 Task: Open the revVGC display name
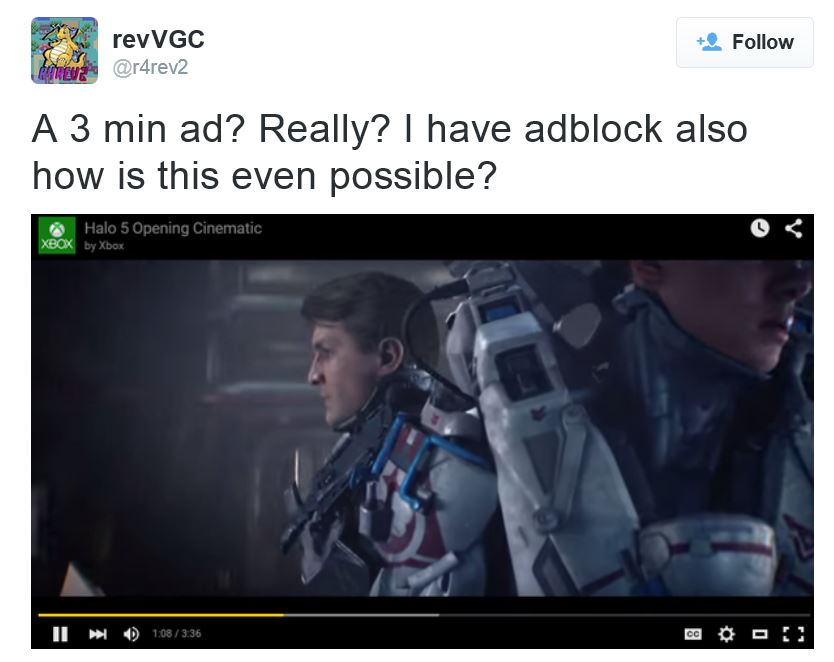158,39
